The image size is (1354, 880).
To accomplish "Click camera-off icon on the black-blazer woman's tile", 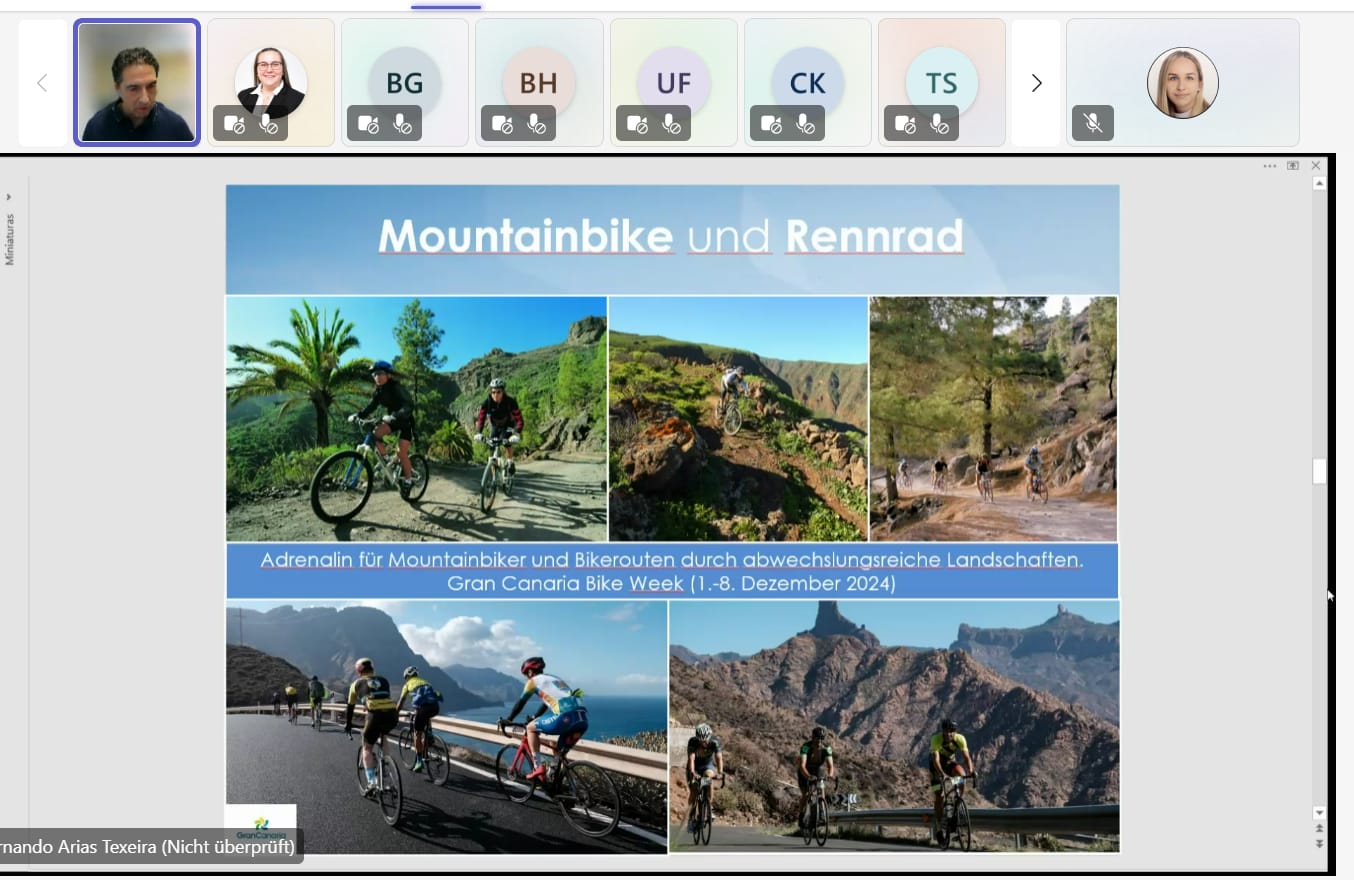I will [x=234, y=124].
